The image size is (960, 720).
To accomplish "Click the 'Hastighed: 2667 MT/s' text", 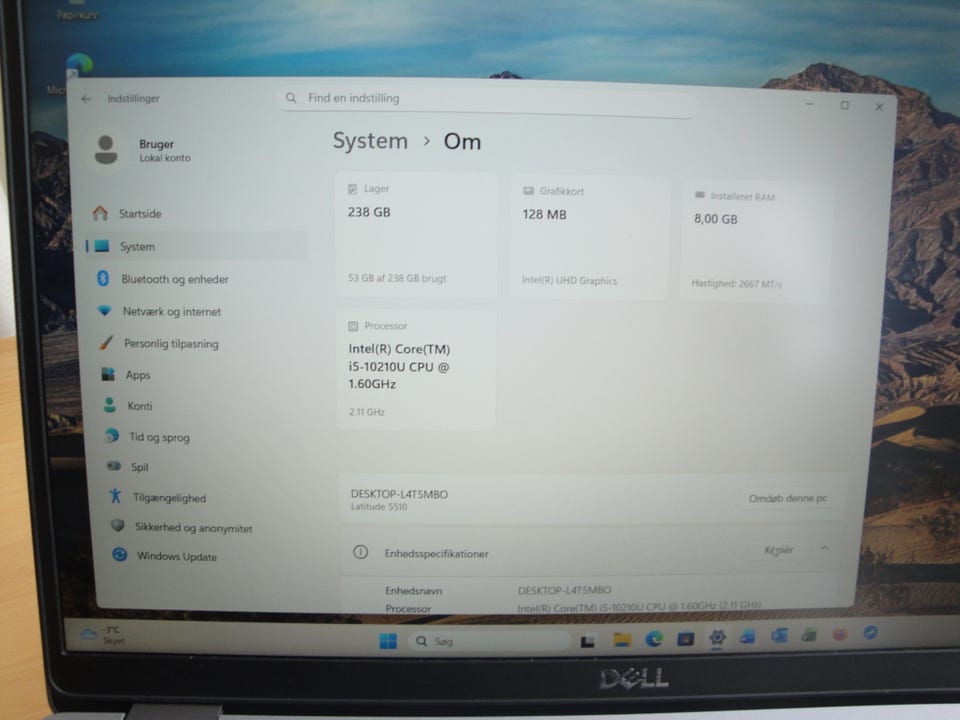I will 737,283.
